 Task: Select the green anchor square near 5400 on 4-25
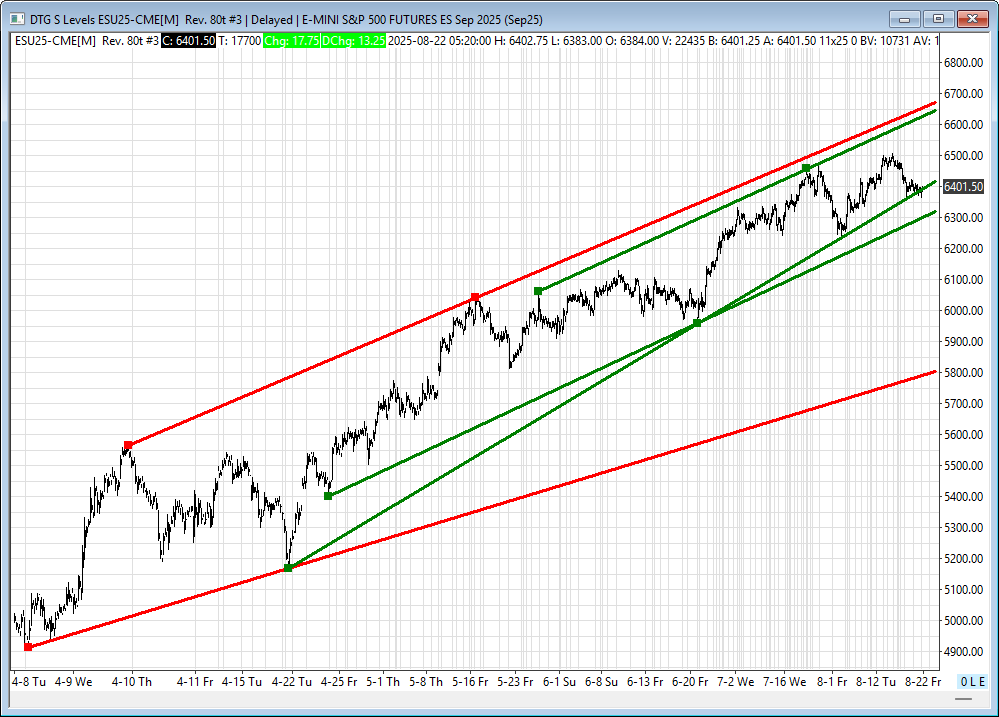tap(328, 496)
